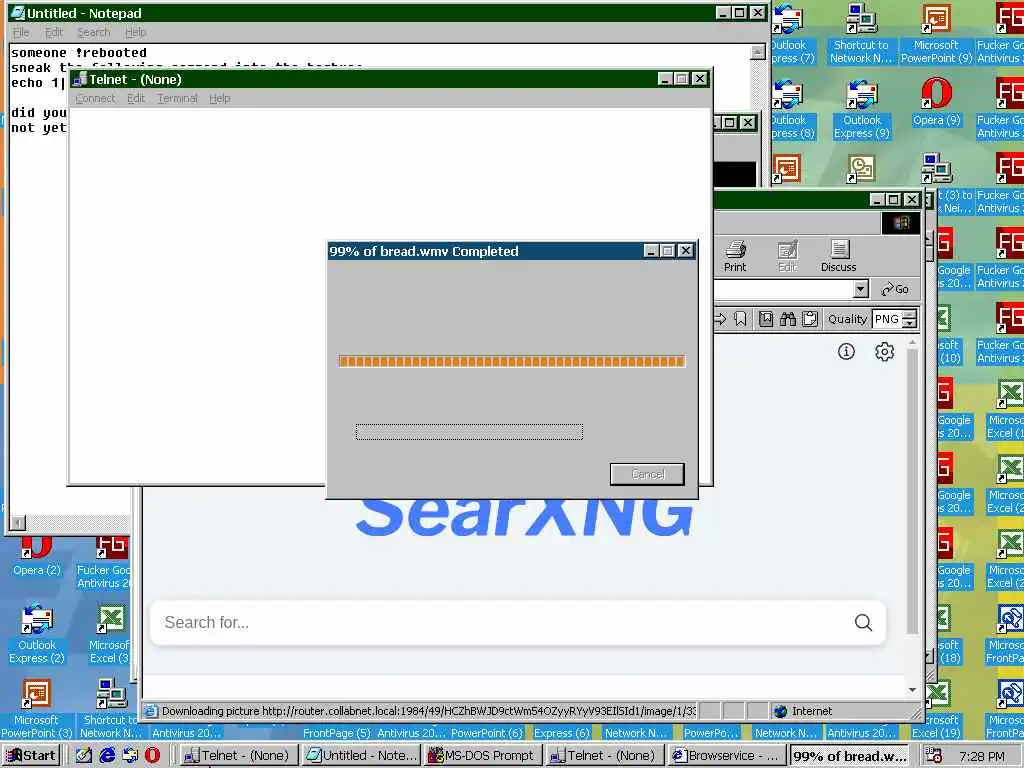Click the orange download progress bar

tap(512, 361)
